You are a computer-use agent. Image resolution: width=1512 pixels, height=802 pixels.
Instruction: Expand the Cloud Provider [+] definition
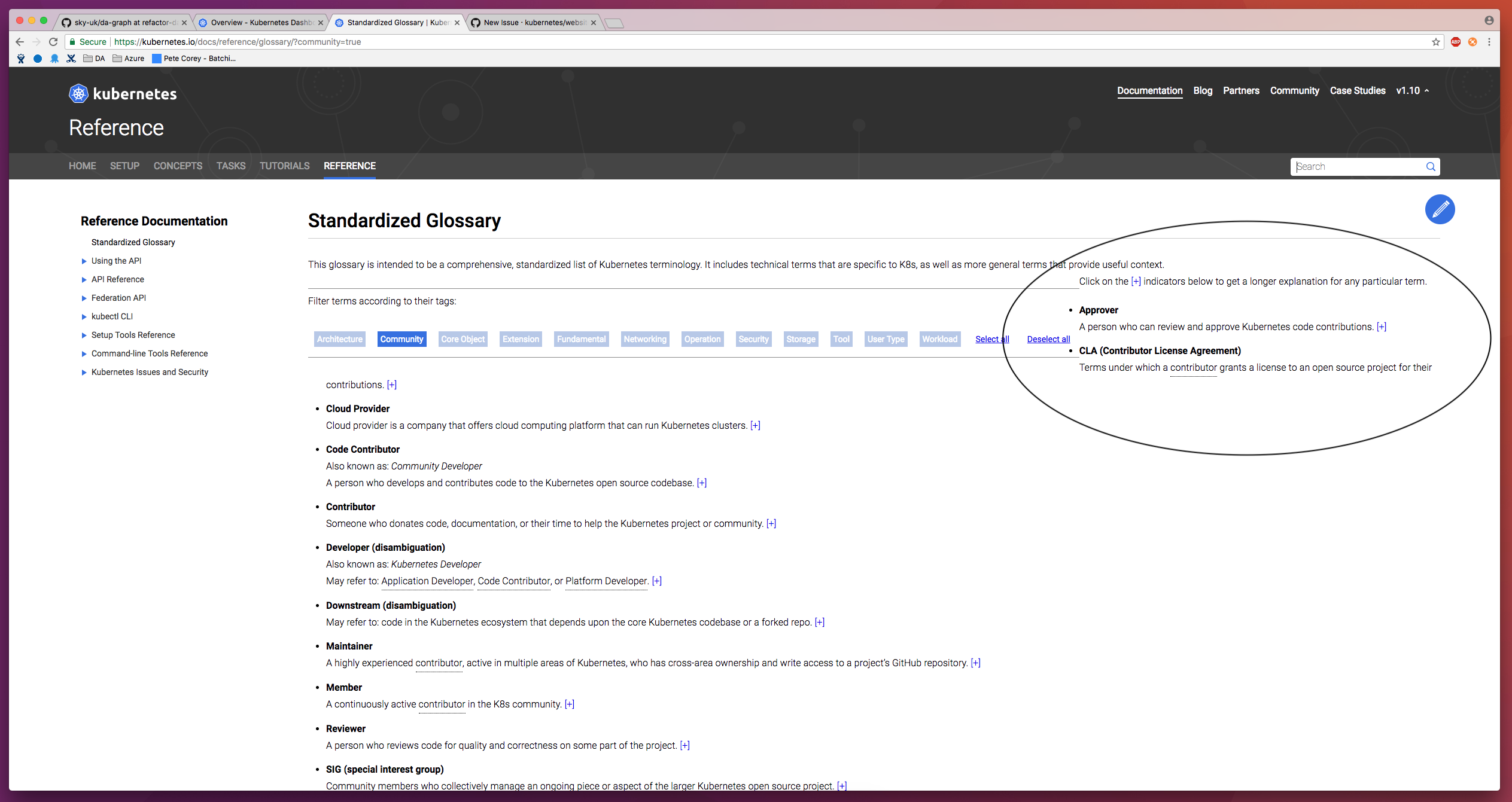click(755, 426)
